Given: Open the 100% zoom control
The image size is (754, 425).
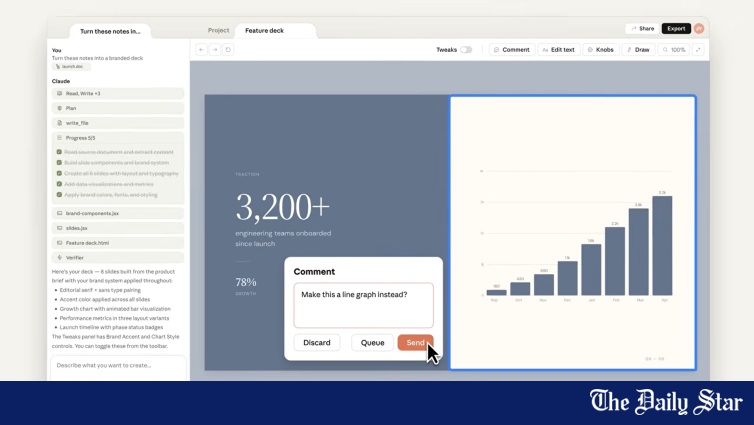Looking at the screenshot, I should pos(674,50).
